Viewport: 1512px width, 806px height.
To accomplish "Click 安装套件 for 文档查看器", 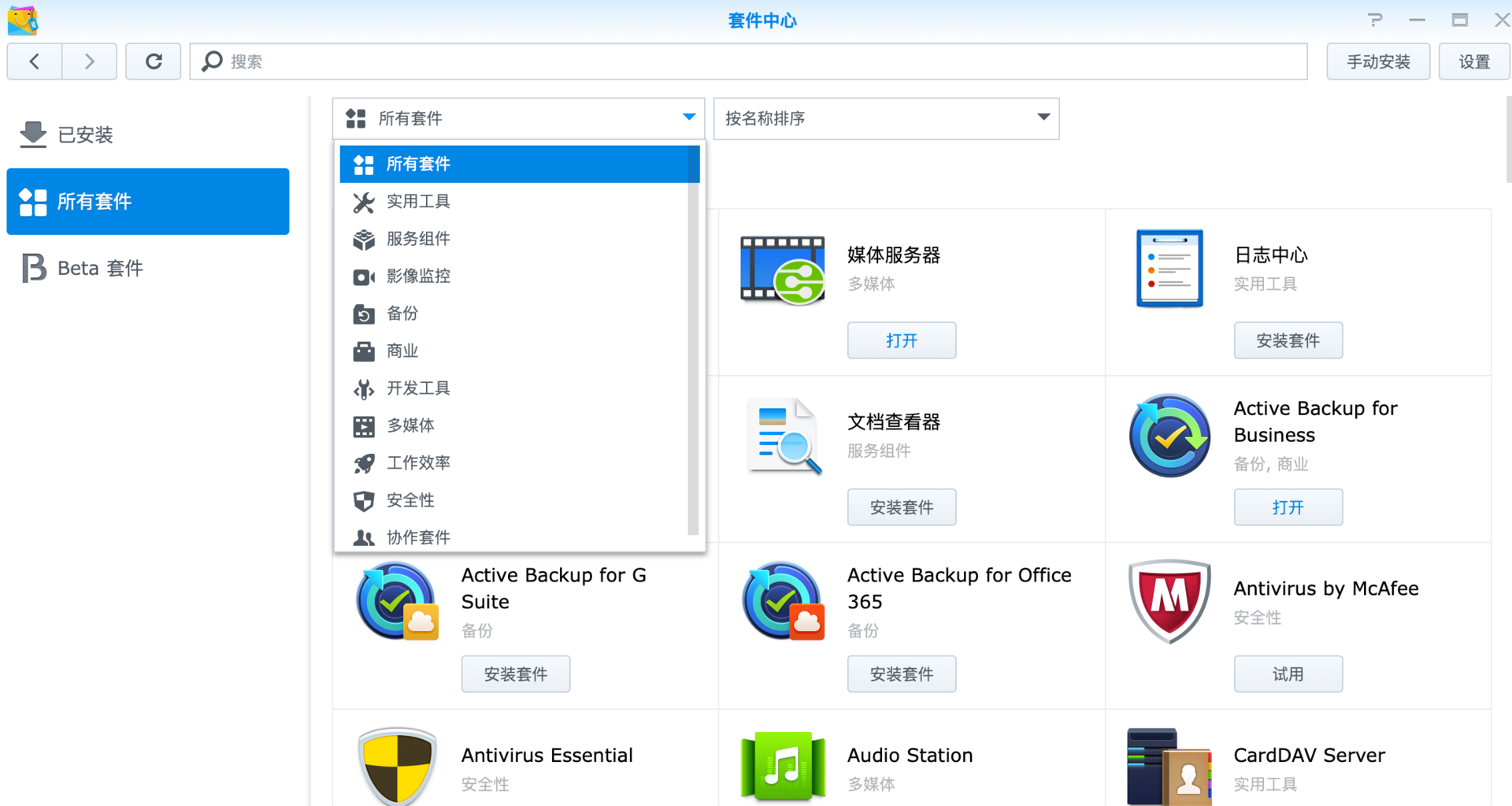I will (x=902, y=507).
